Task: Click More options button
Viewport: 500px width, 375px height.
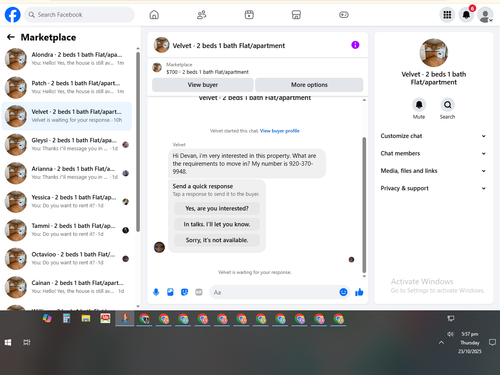Action: (x=309, y=85)
